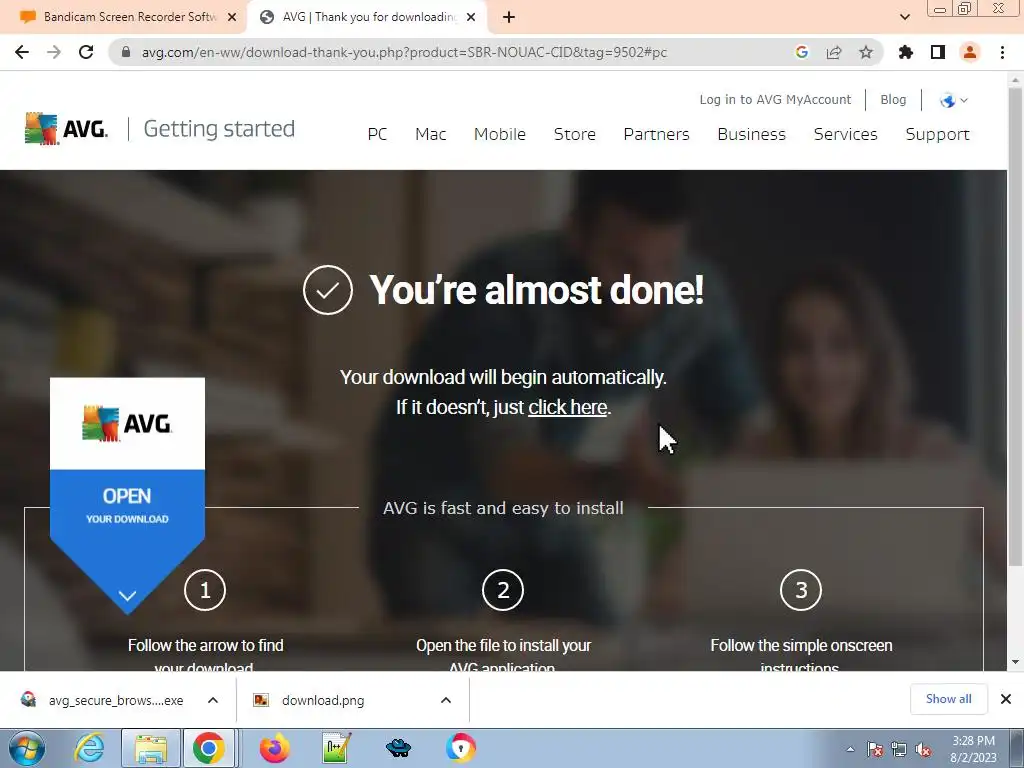Open the Blog link

pos(893,99)
